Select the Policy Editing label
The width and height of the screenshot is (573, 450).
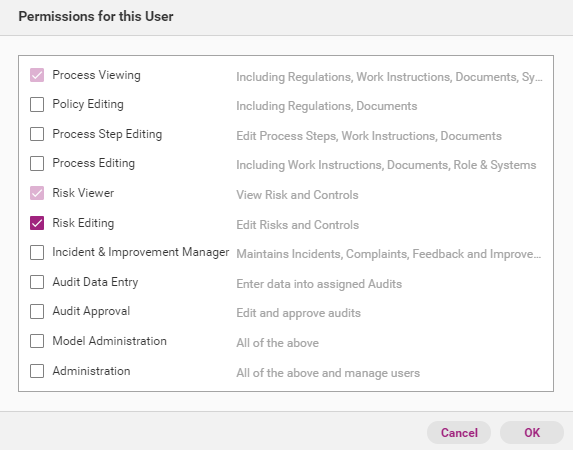(x=88, y=104)
